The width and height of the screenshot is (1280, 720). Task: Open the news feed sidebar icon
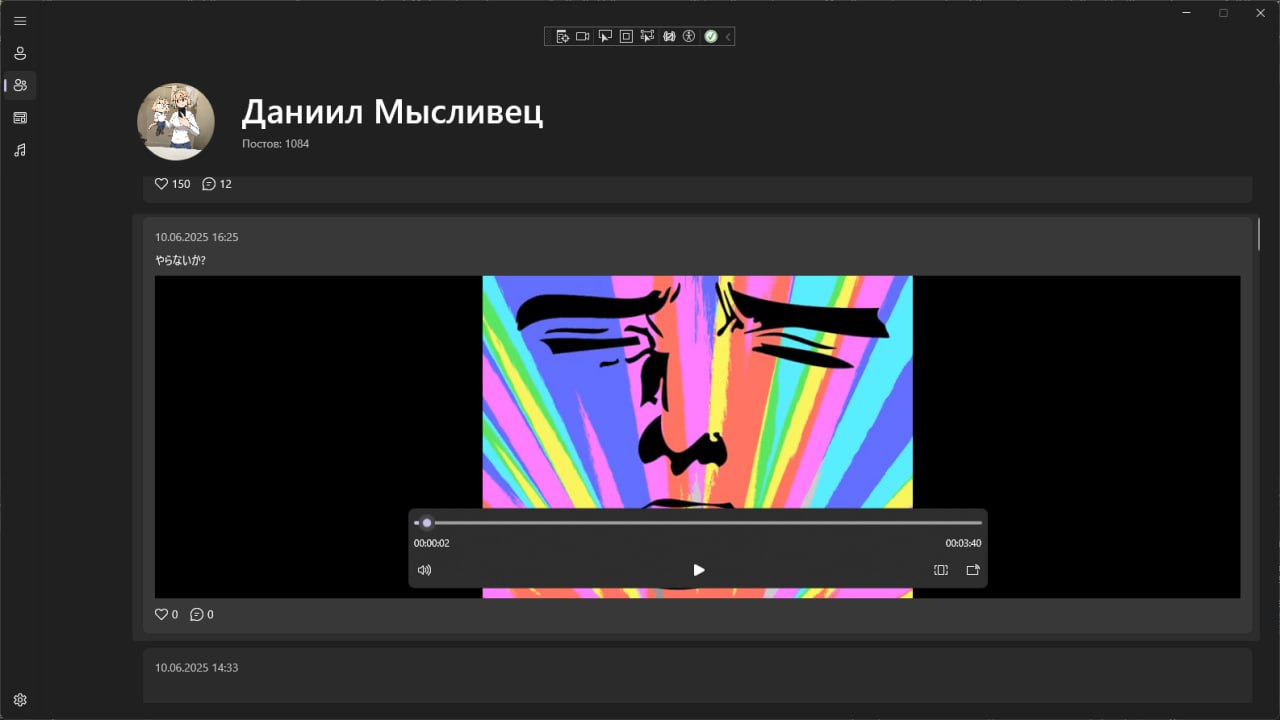coord(20,118)
